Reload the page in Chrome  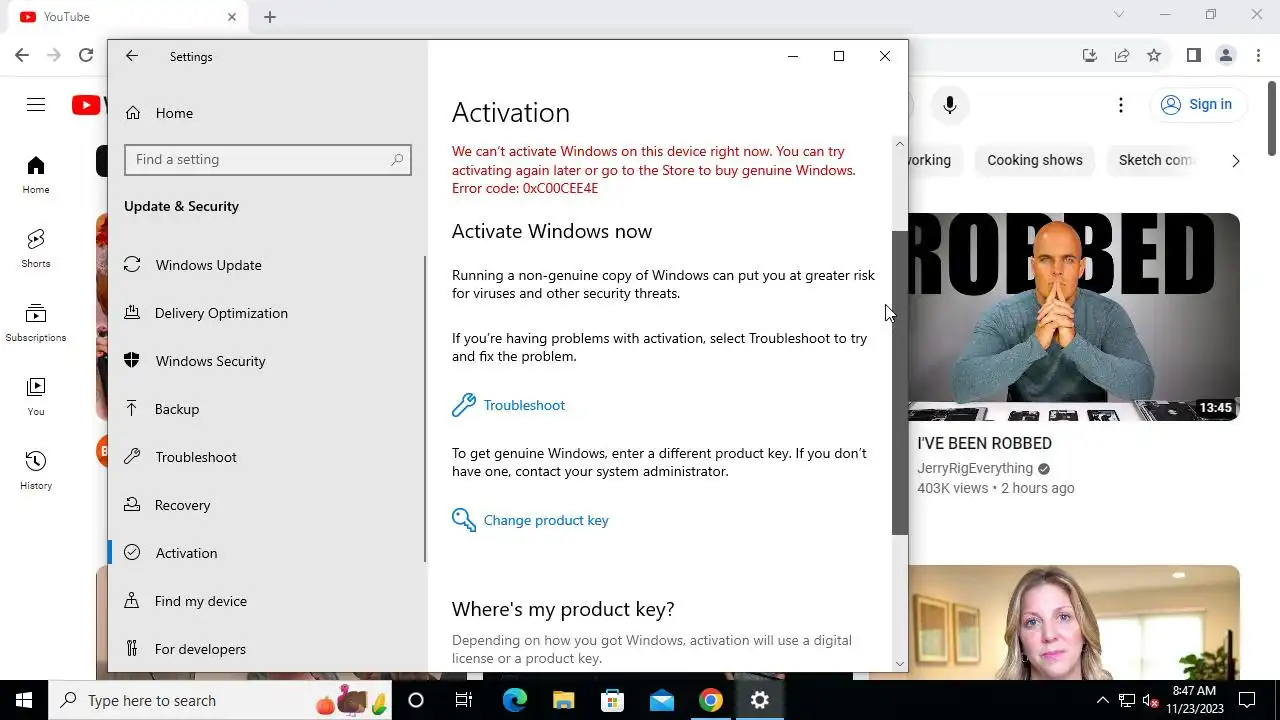(86, 55)
